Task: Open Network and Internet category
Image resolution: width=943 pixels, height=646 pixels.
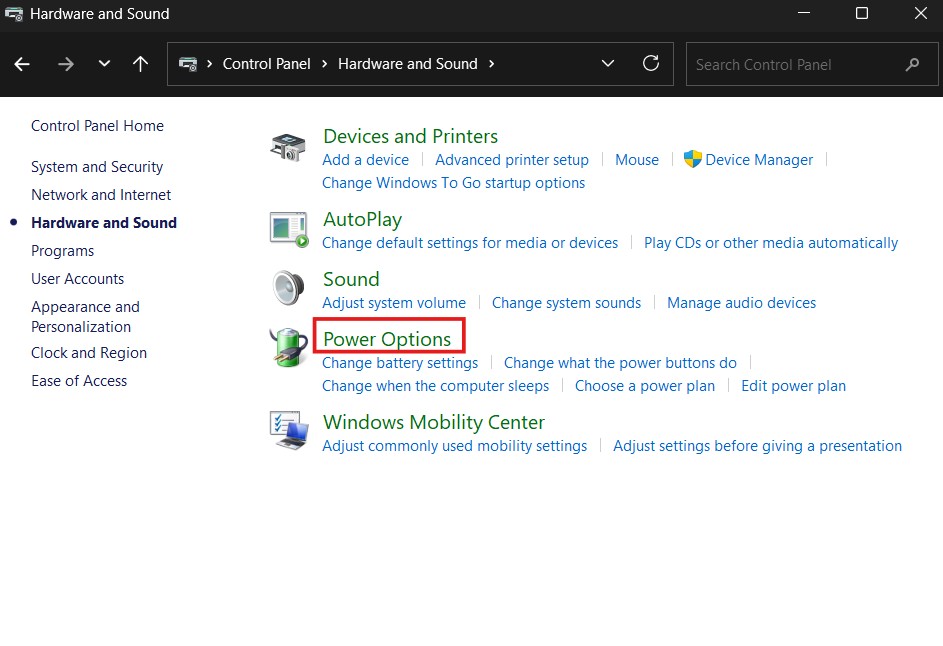Action: coord(101,195)
